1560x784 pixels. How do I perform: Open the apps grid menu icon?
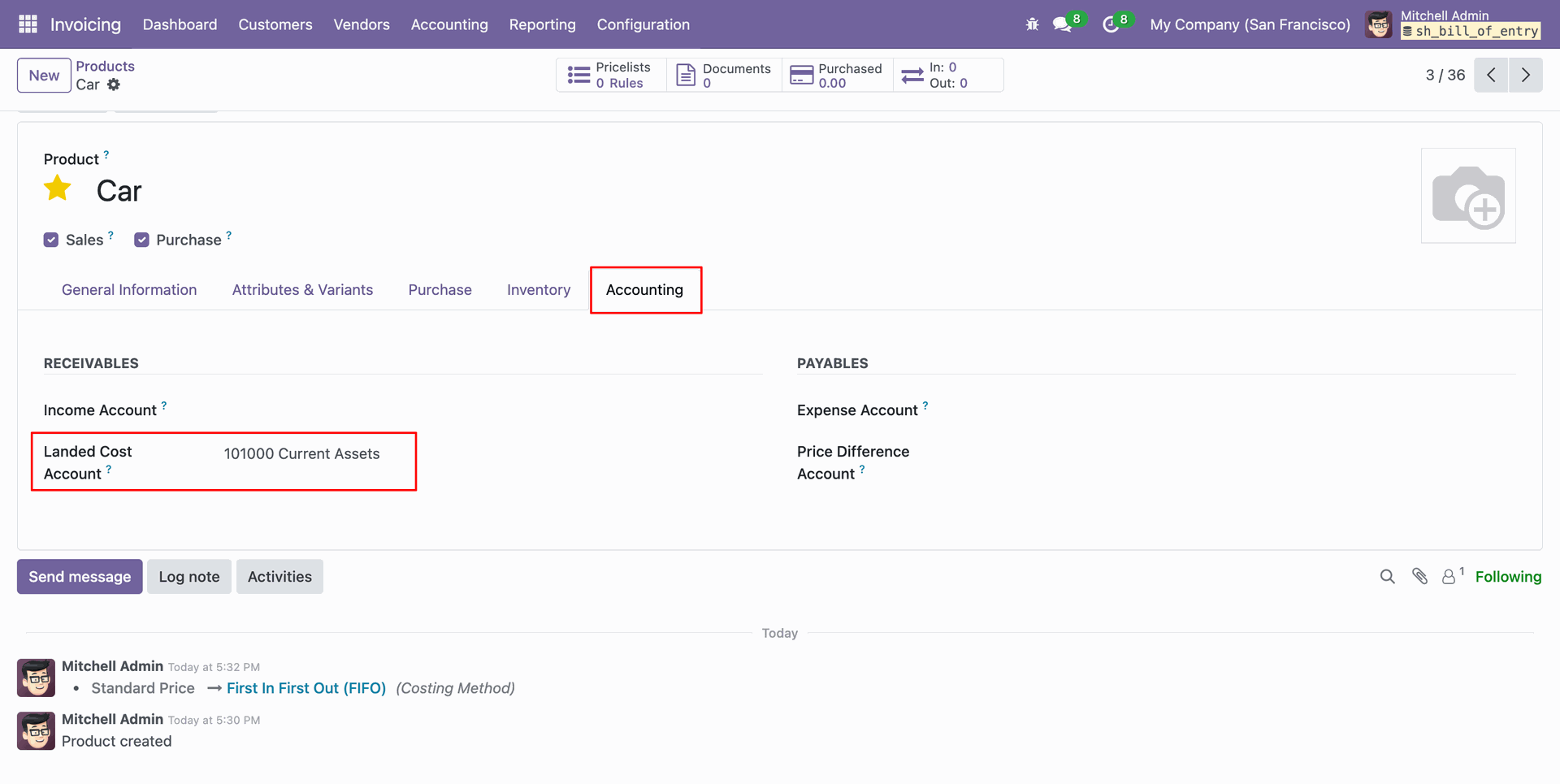tap(28, 24)
